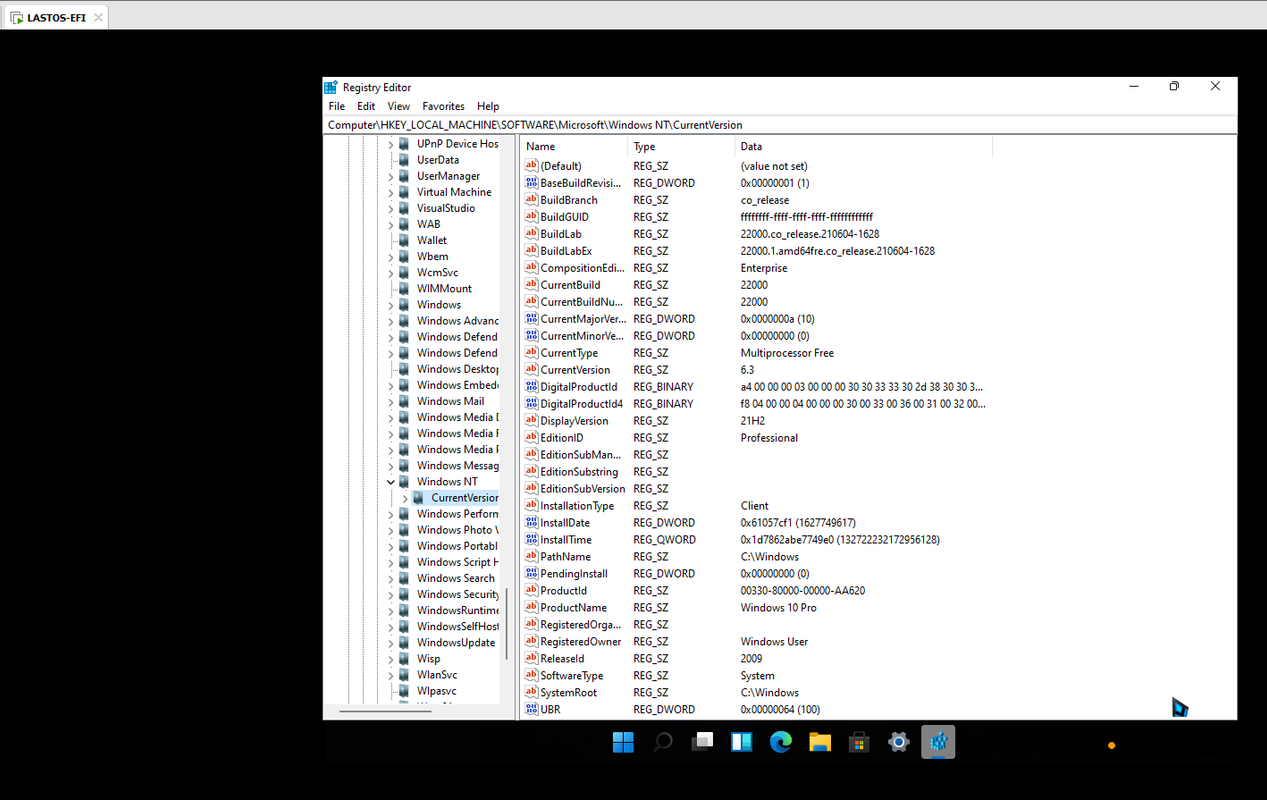
Task: Click the InstallTime QWORD icon
Action: click(x=531, y=539)
